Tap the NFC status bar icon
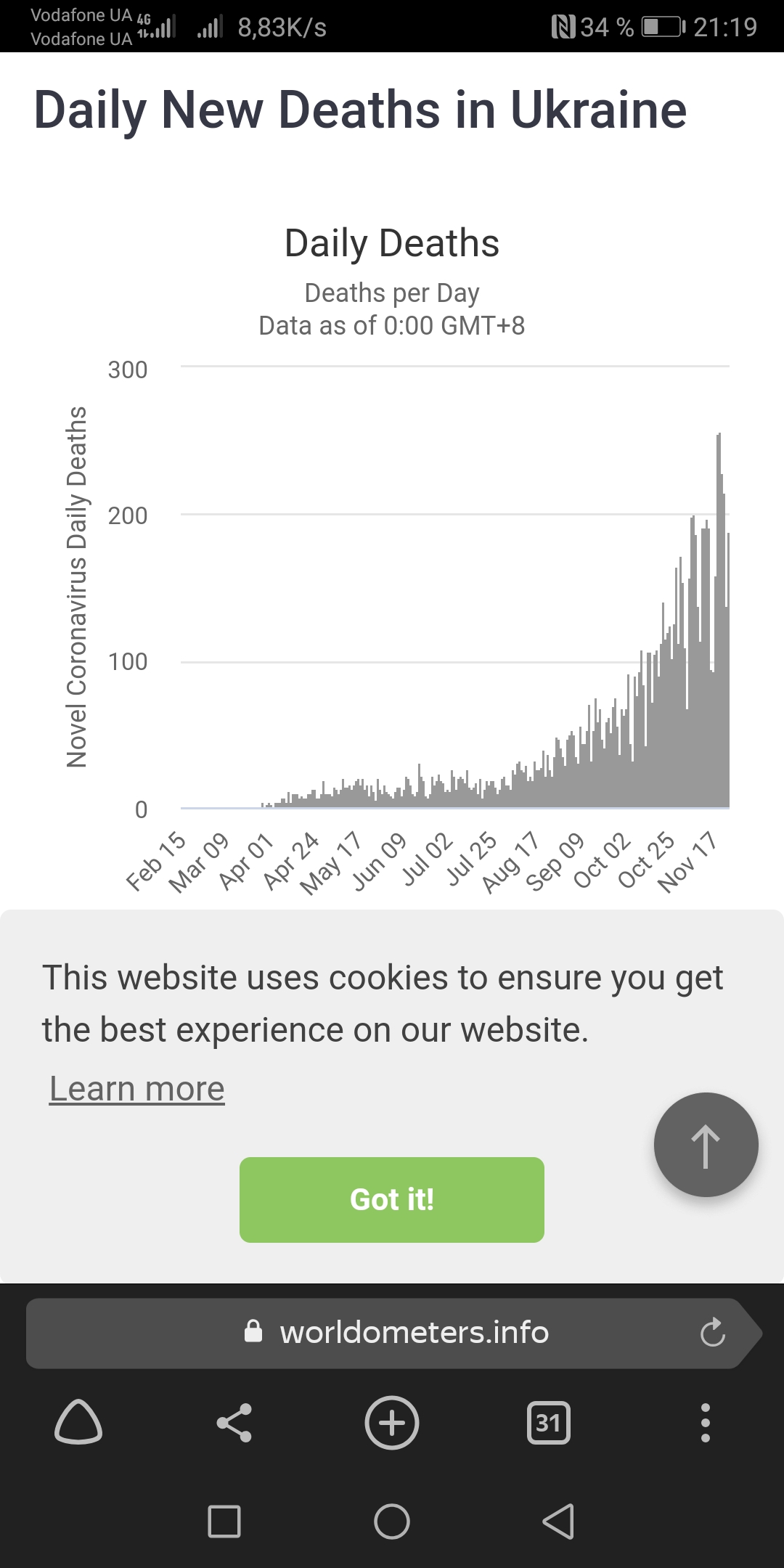Viewport: 784px width, 1568px height. point(563,28)
